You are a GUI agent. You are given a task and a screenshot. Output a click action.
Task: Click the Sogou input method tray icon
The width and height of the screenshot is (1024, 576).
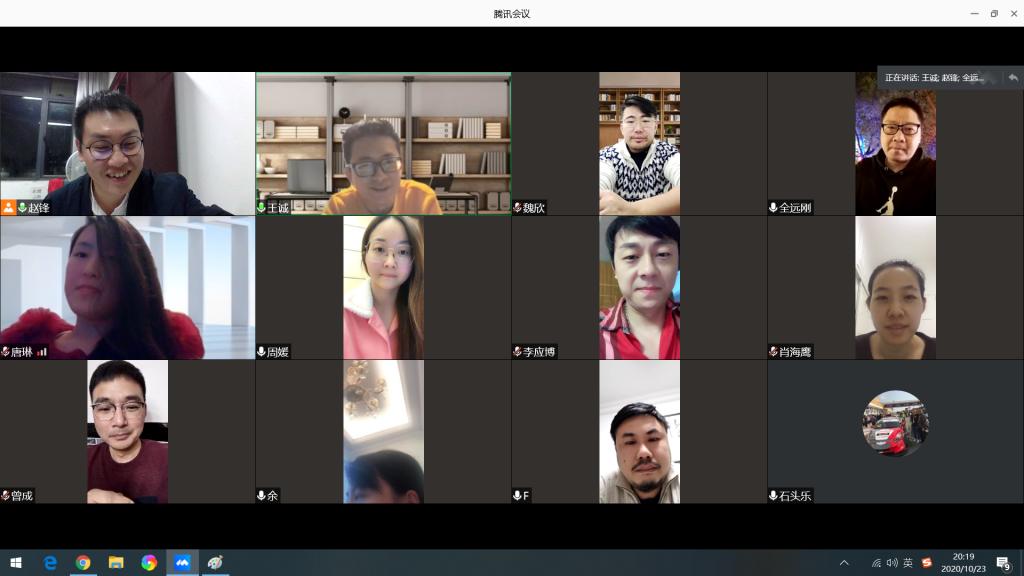pos(926,562)
